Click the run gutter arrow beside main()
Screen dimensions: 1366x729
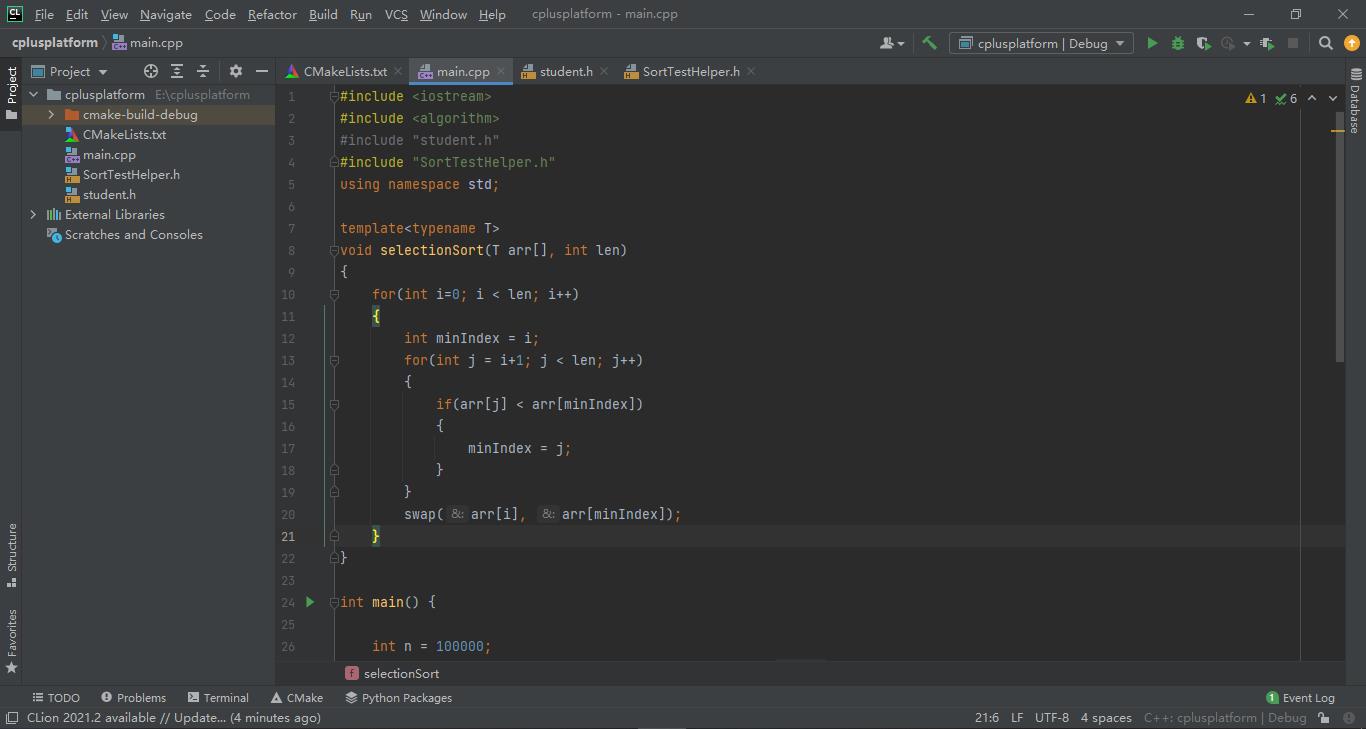[x=310, y=602]
